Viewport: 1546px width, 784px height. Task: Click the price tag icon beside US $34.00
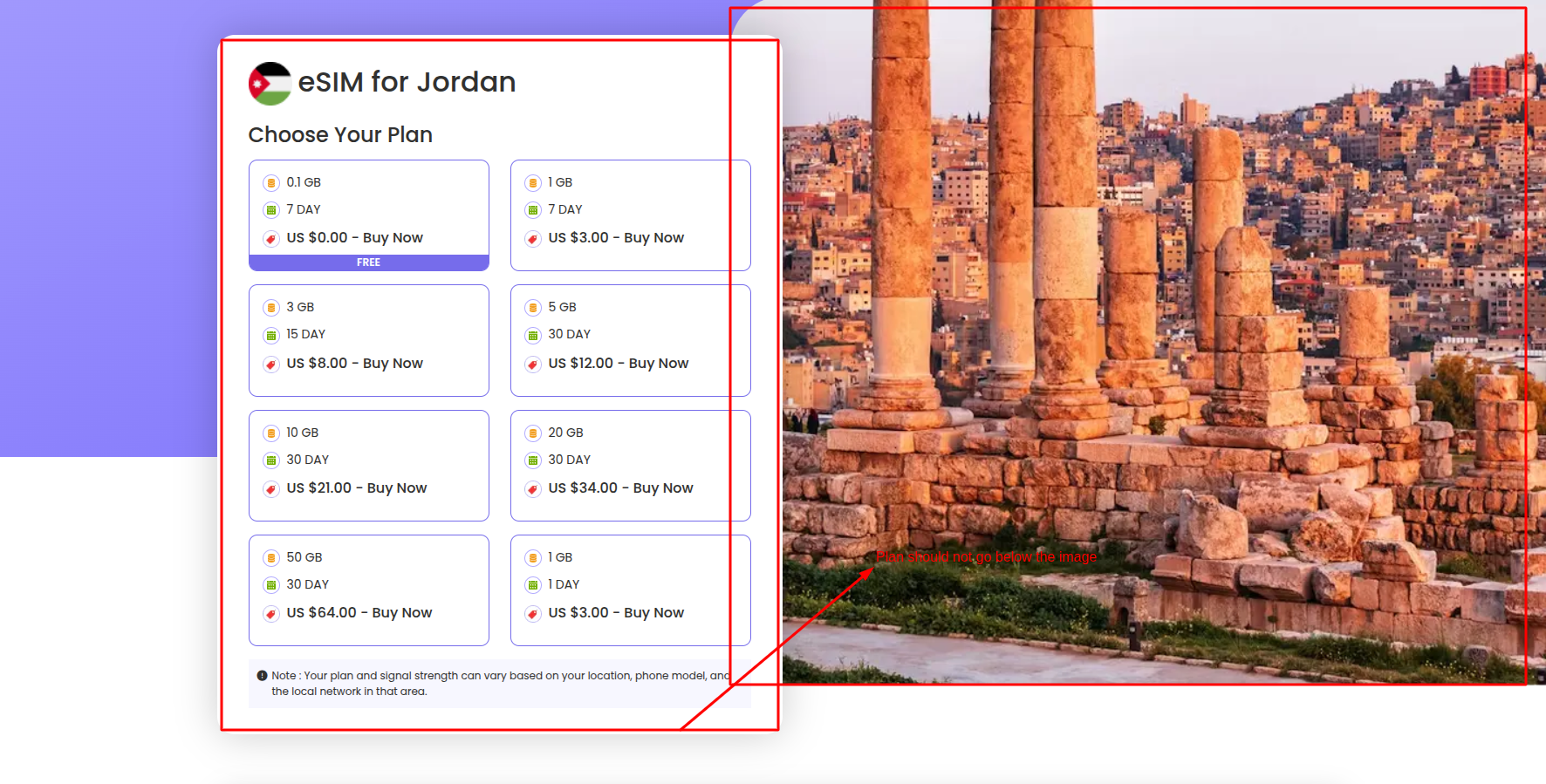click(x=533, y=489)
